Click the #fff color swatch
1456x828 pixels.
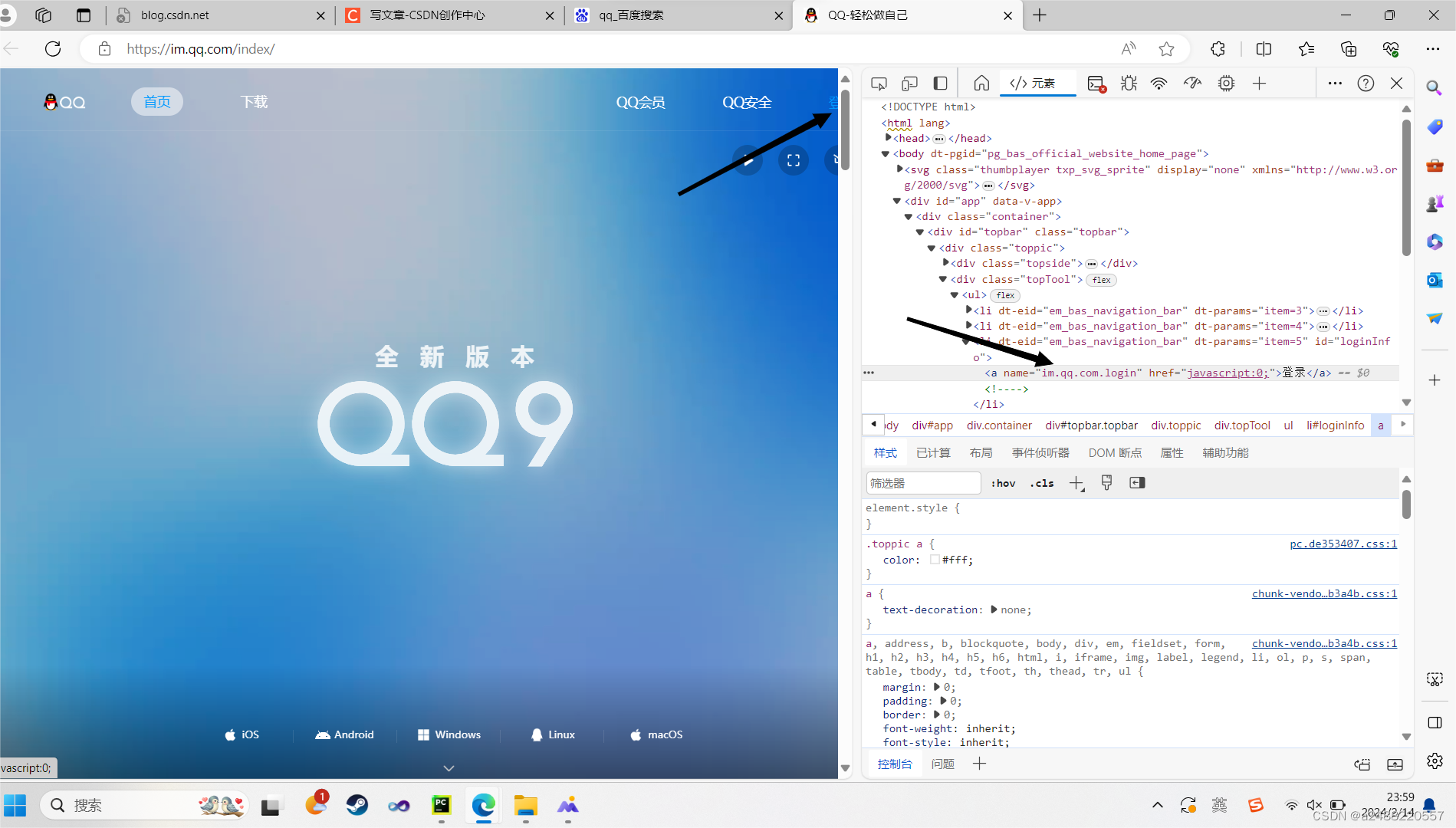tap(935, 560)
